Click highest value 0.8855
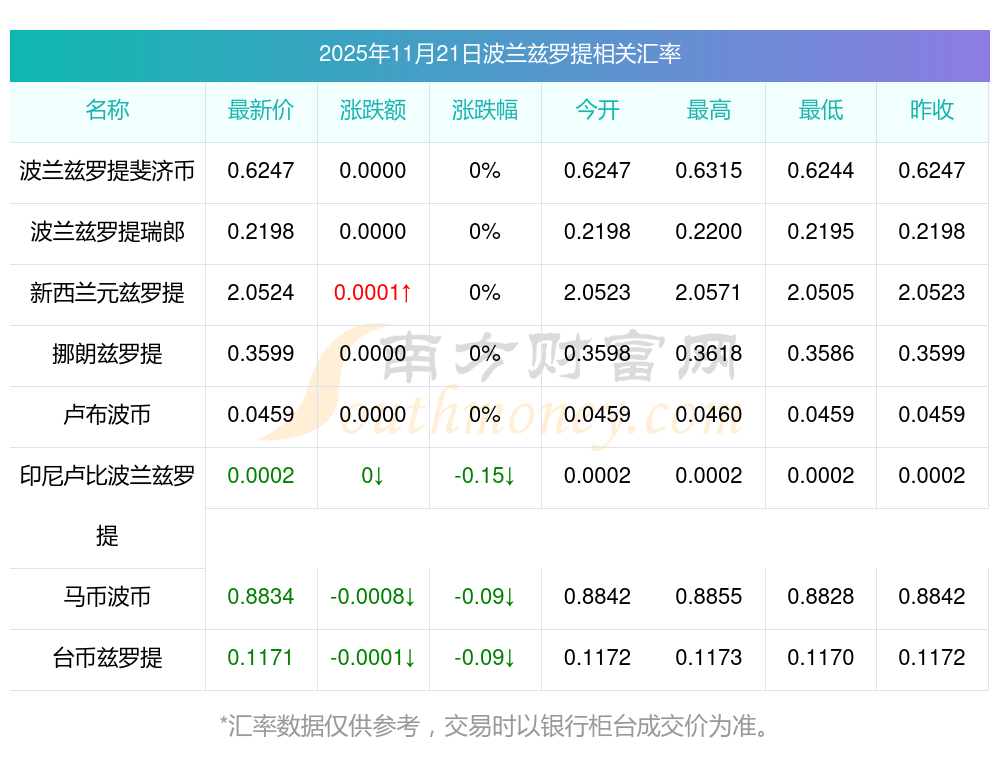The image size is (1000, 757). click(x=709, y=597)
